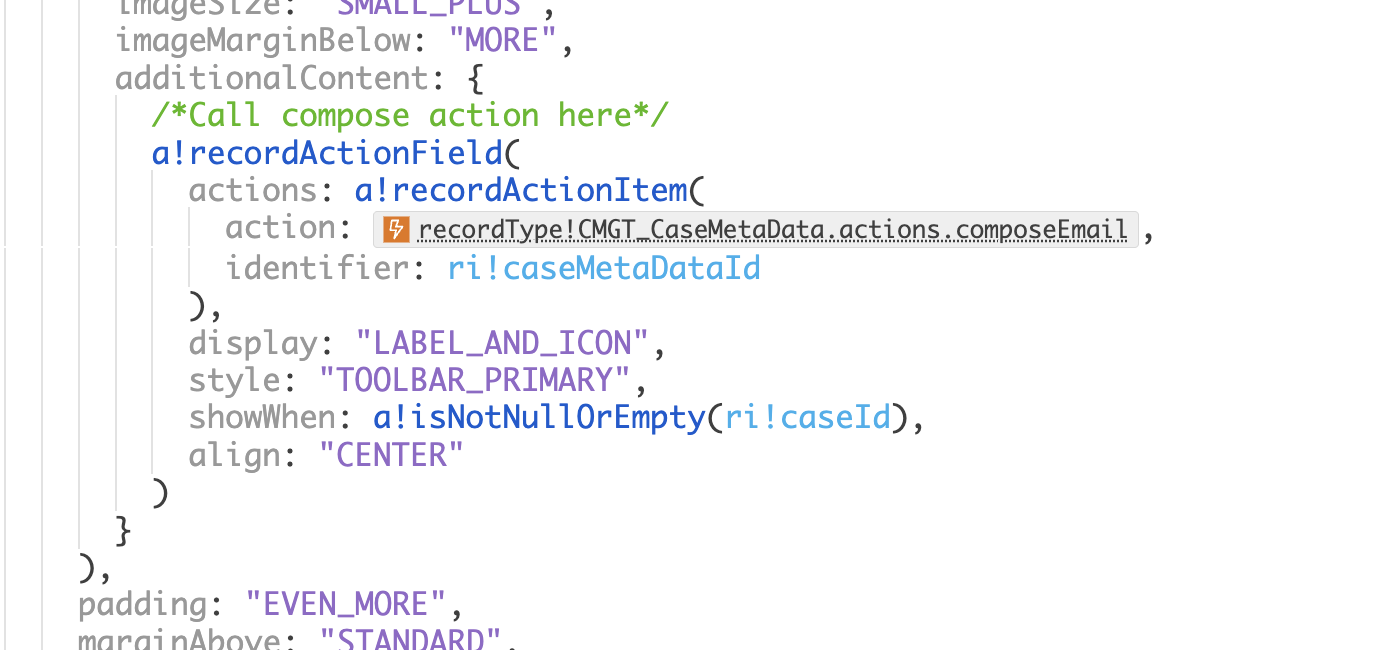The width and height of the screenshot is (1382, 650).
Task: Select the a!recordActionItem function name
Action: tap(522, 190)
